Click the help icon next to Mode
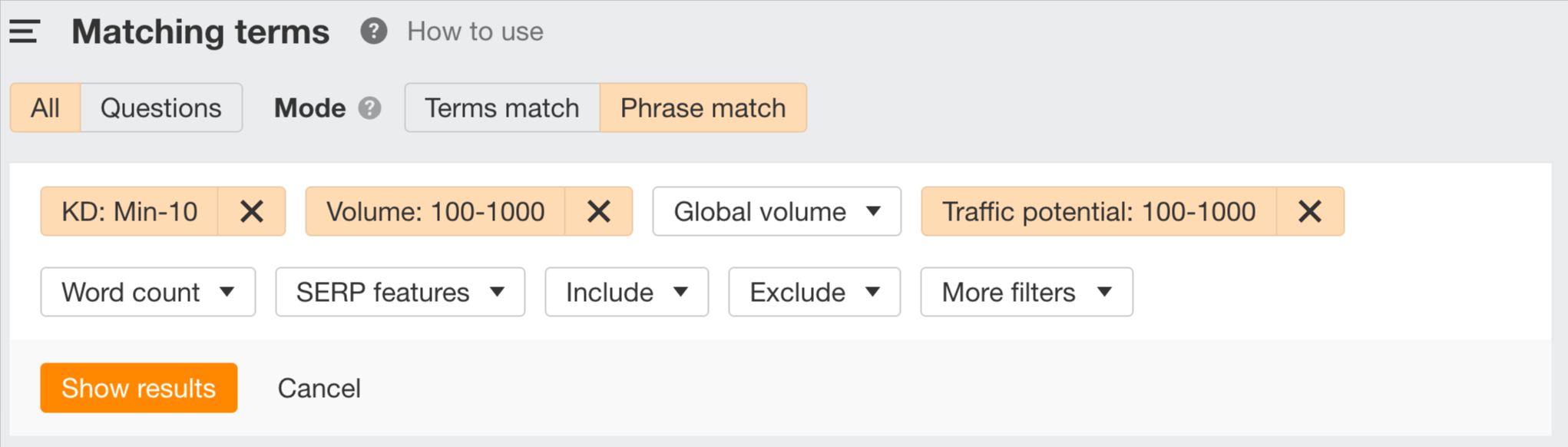This screenshot has height=447, width=1568. coord(368,108)
